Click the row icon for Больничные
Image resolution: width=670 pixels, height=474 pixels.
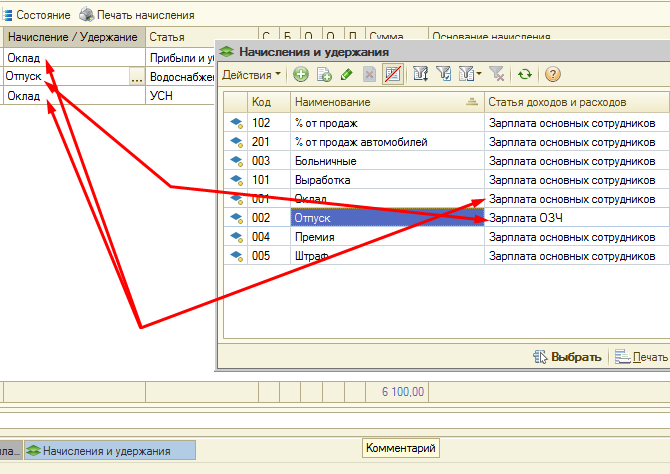coord(236,161)
